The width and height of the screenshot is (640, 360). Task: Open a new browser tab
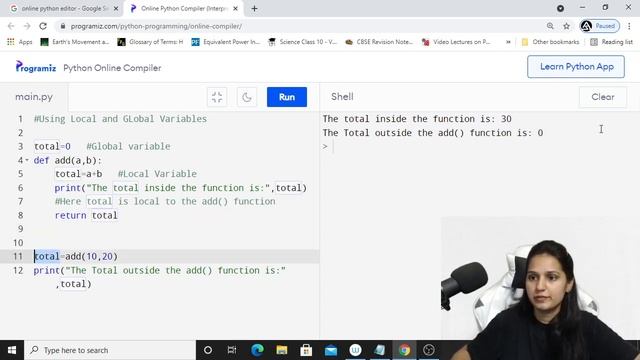254,9
